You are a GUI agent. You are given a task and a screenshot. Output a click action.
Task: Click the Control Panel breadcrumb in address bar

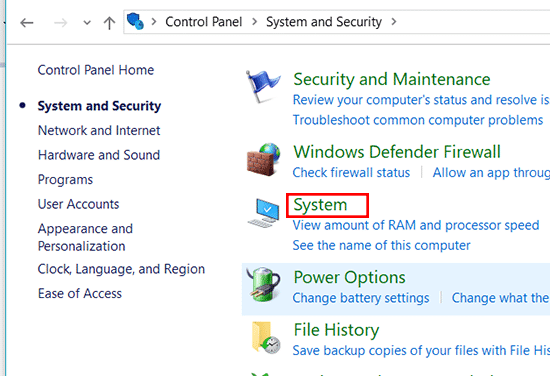click(x=204, y=22)
